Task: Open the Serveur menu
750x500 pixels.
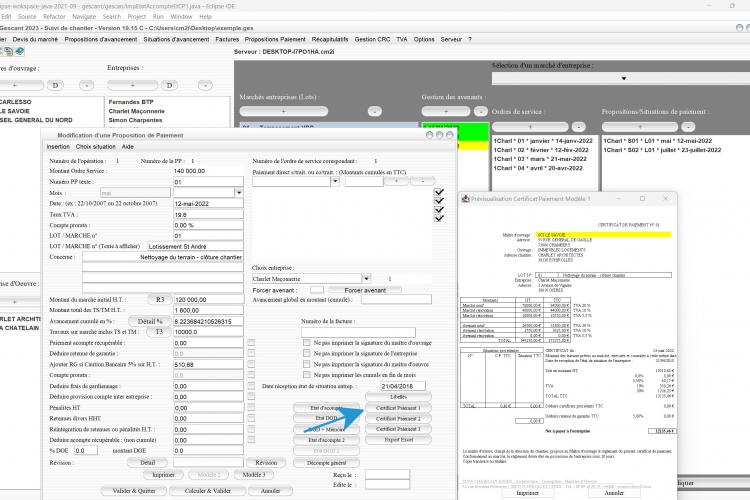Action: (x=451, y=39)
